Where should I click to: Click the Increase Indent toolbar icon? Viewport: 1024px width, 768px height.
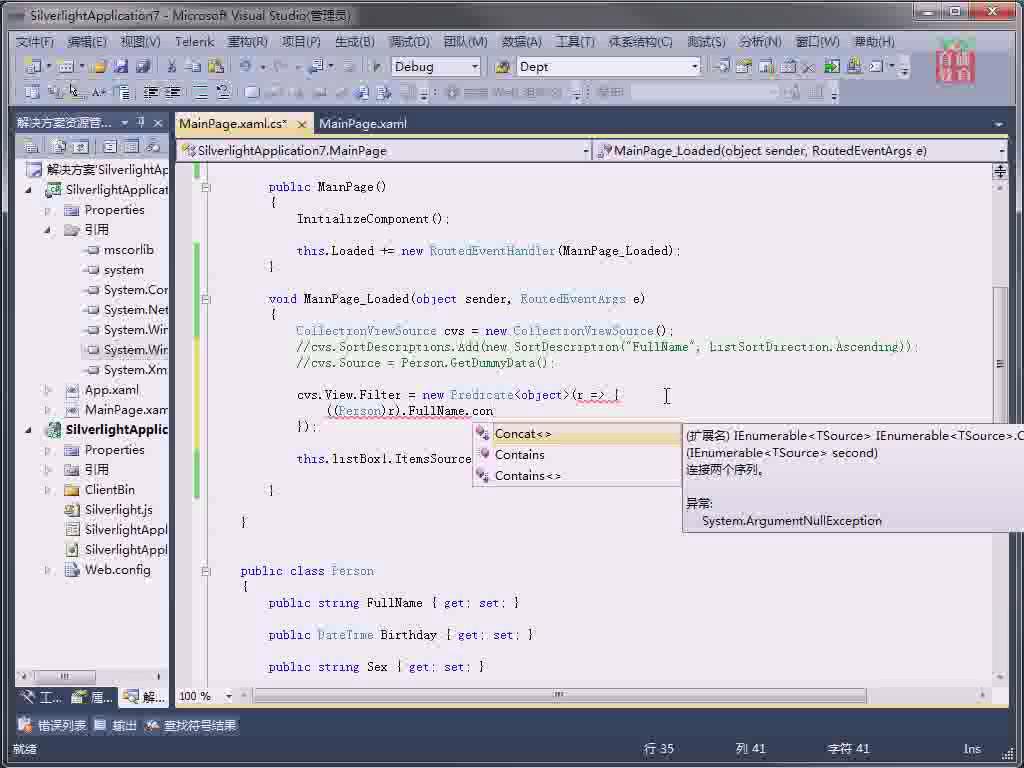tap(172, 92)
